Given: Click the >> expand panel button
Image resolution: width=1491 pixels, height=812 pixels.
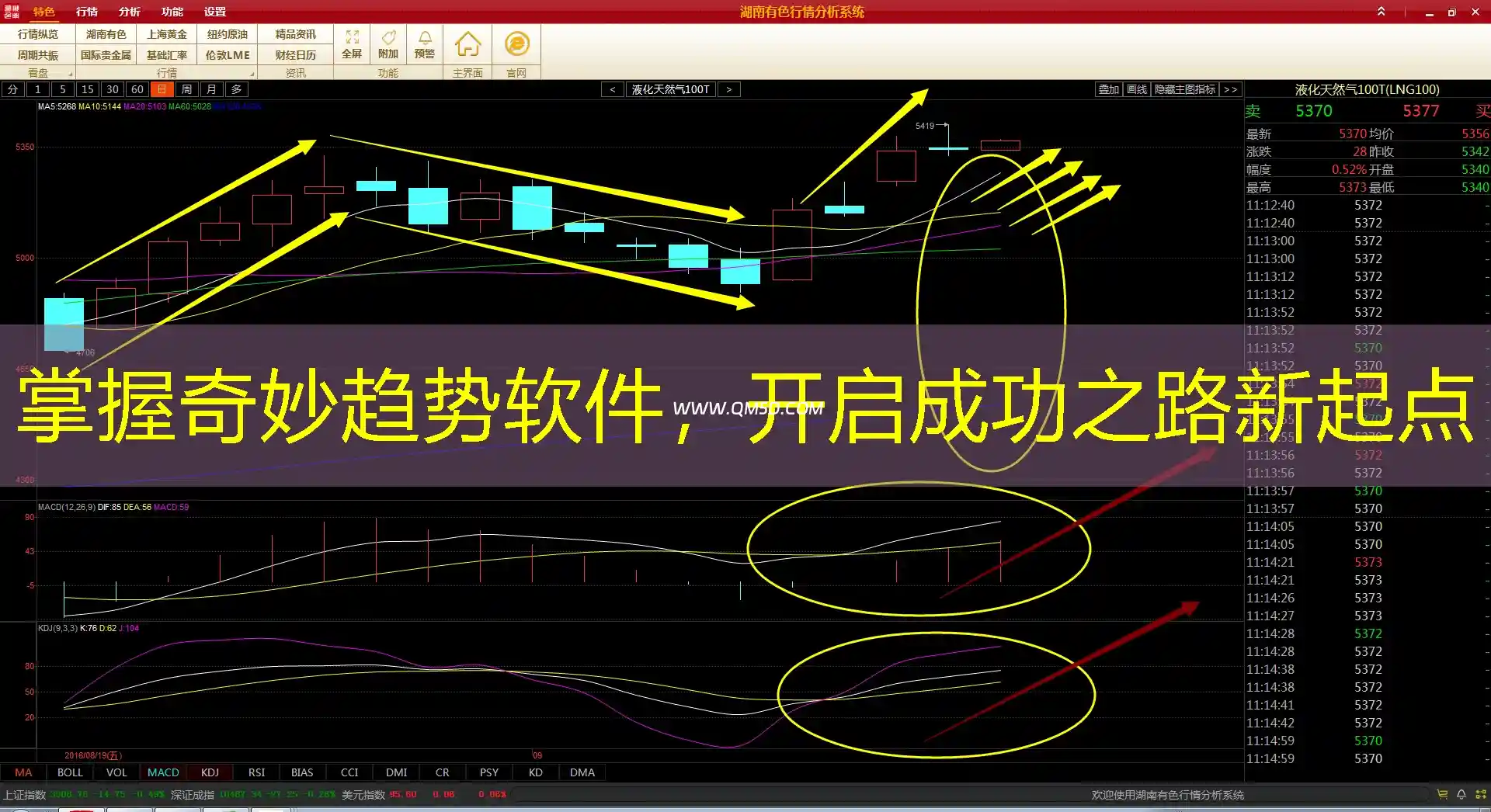Looking at the screenshot, I should [x=1230, y=89].
